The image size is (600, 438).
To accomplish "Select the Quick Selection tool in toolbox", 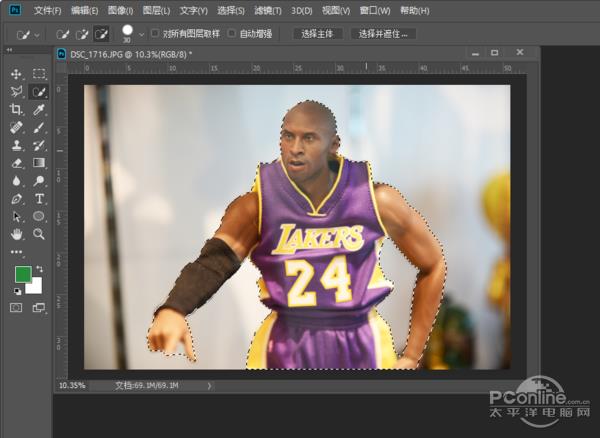I will (39, 92).
